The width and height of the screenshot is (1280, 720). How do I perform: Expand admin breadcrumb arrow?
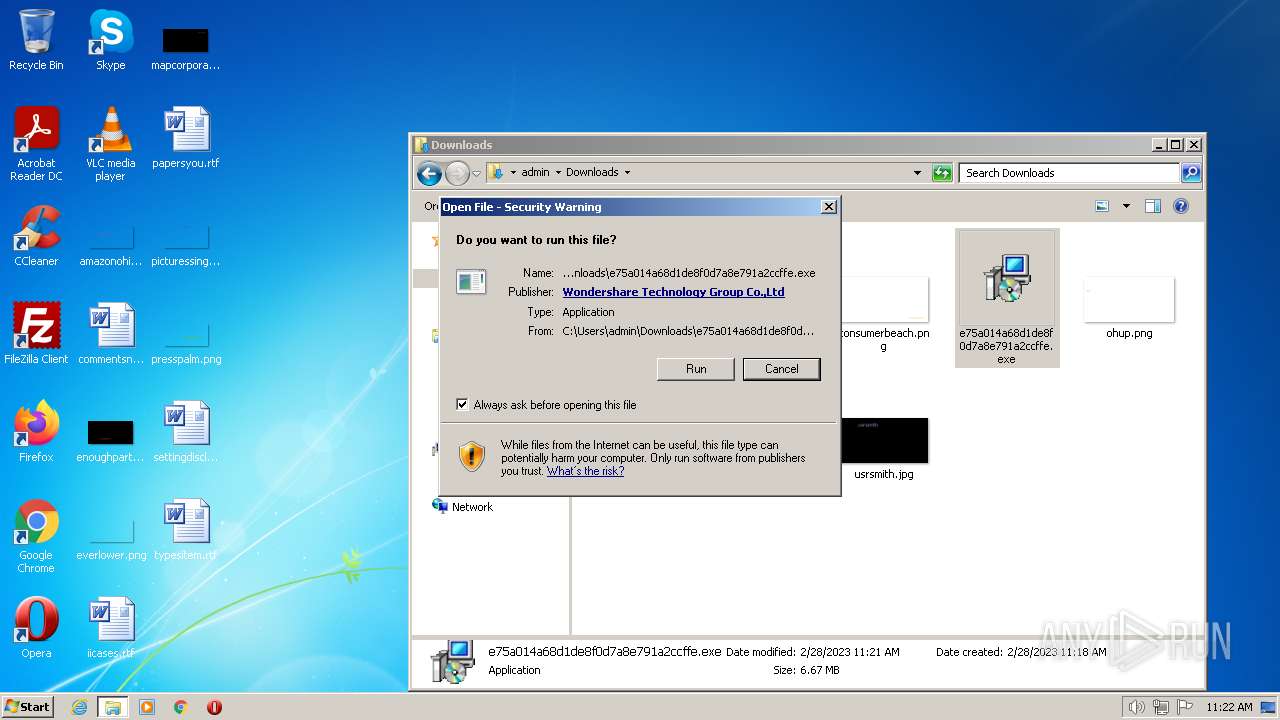click(x=558, y=172)
